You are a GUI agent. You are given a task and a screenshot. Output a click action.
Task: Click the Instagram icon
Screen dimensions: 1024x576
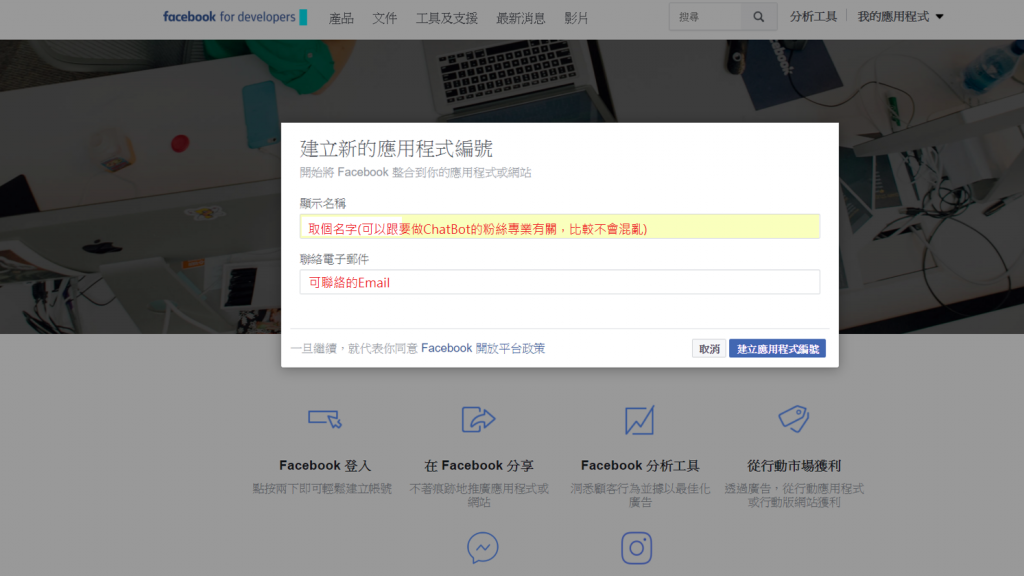tap(637, 548)
